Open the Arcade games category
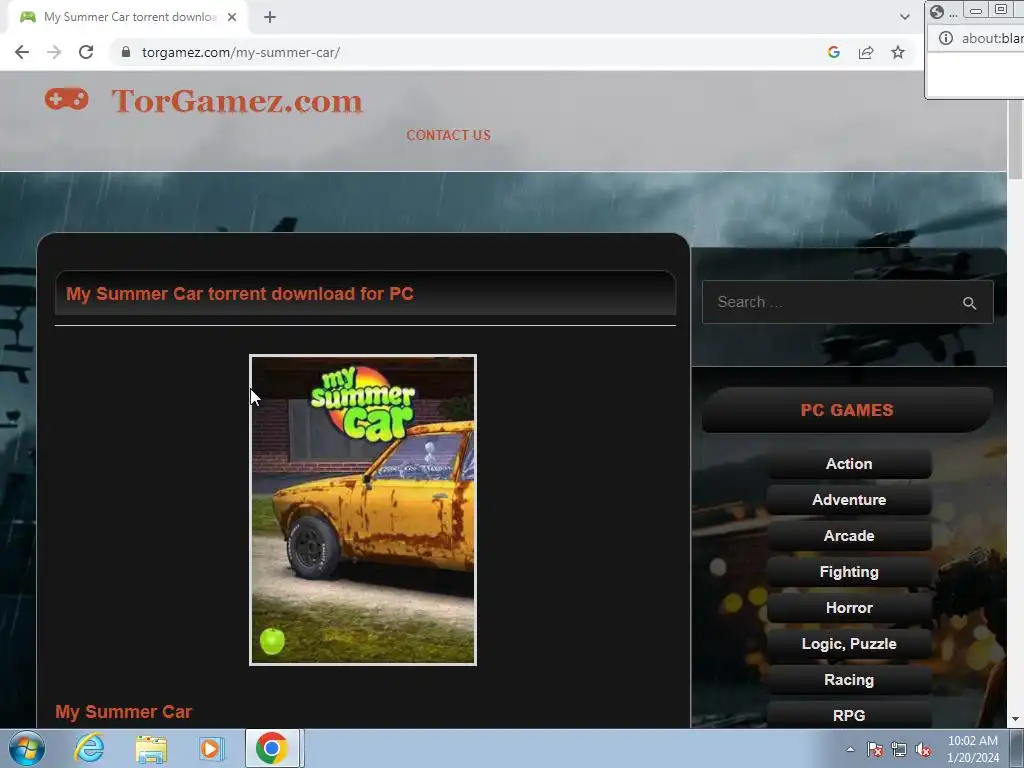The width and height of the screenshot is (1024, 768). pos(849,536)
